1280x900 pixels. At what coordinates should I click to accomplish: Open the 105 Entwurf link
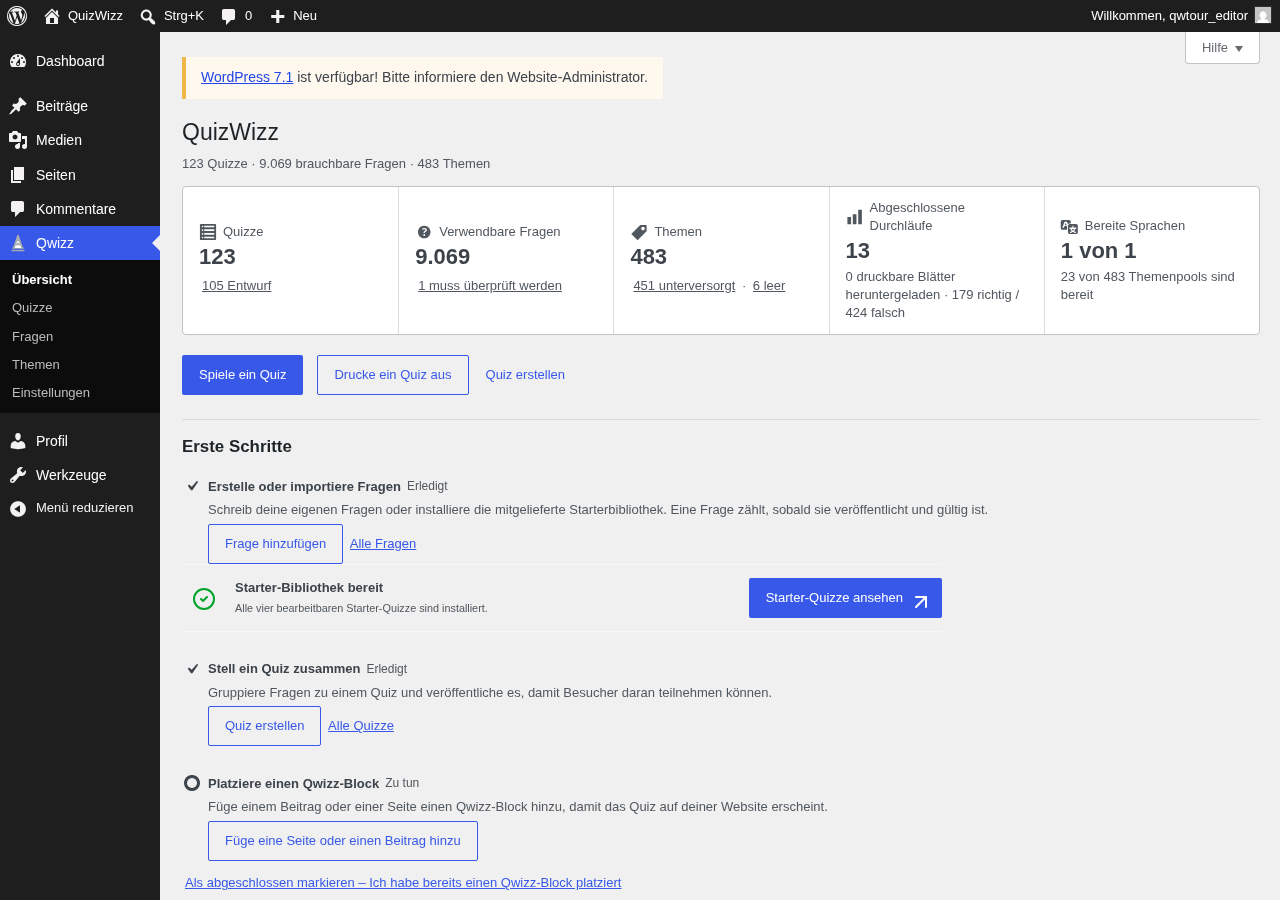[x=236, y=285]
